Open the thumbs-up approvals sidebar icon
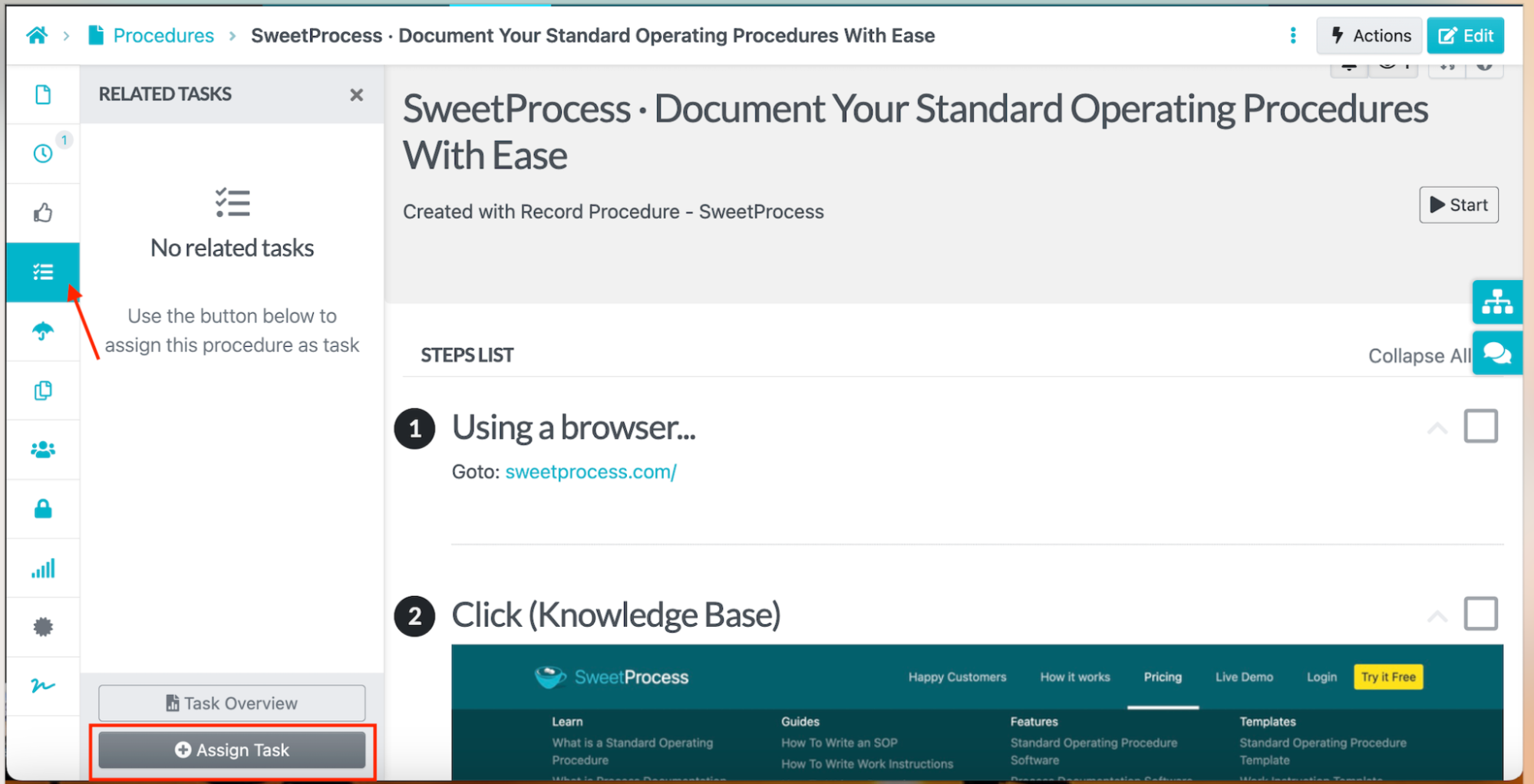The height and width of the screenshot is (784, 1534). (43, 212)
